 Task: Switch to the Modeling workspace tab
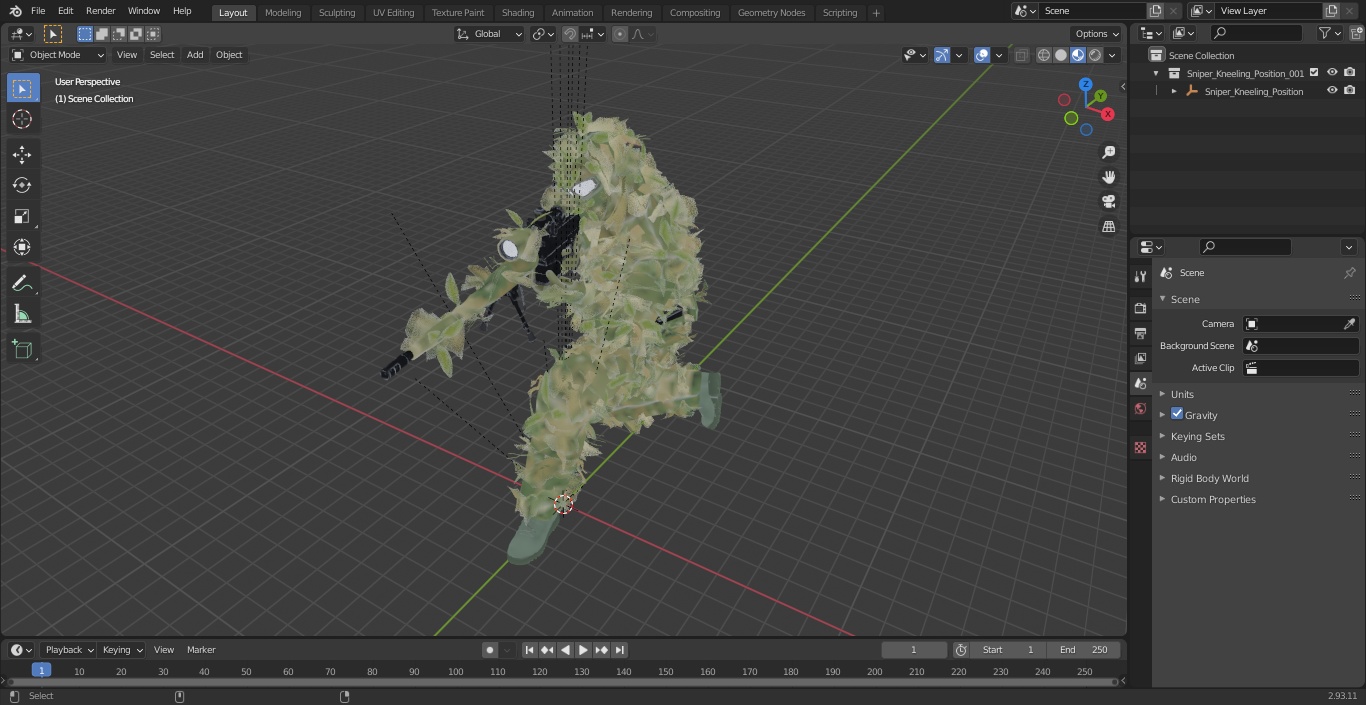pos(283,12)
